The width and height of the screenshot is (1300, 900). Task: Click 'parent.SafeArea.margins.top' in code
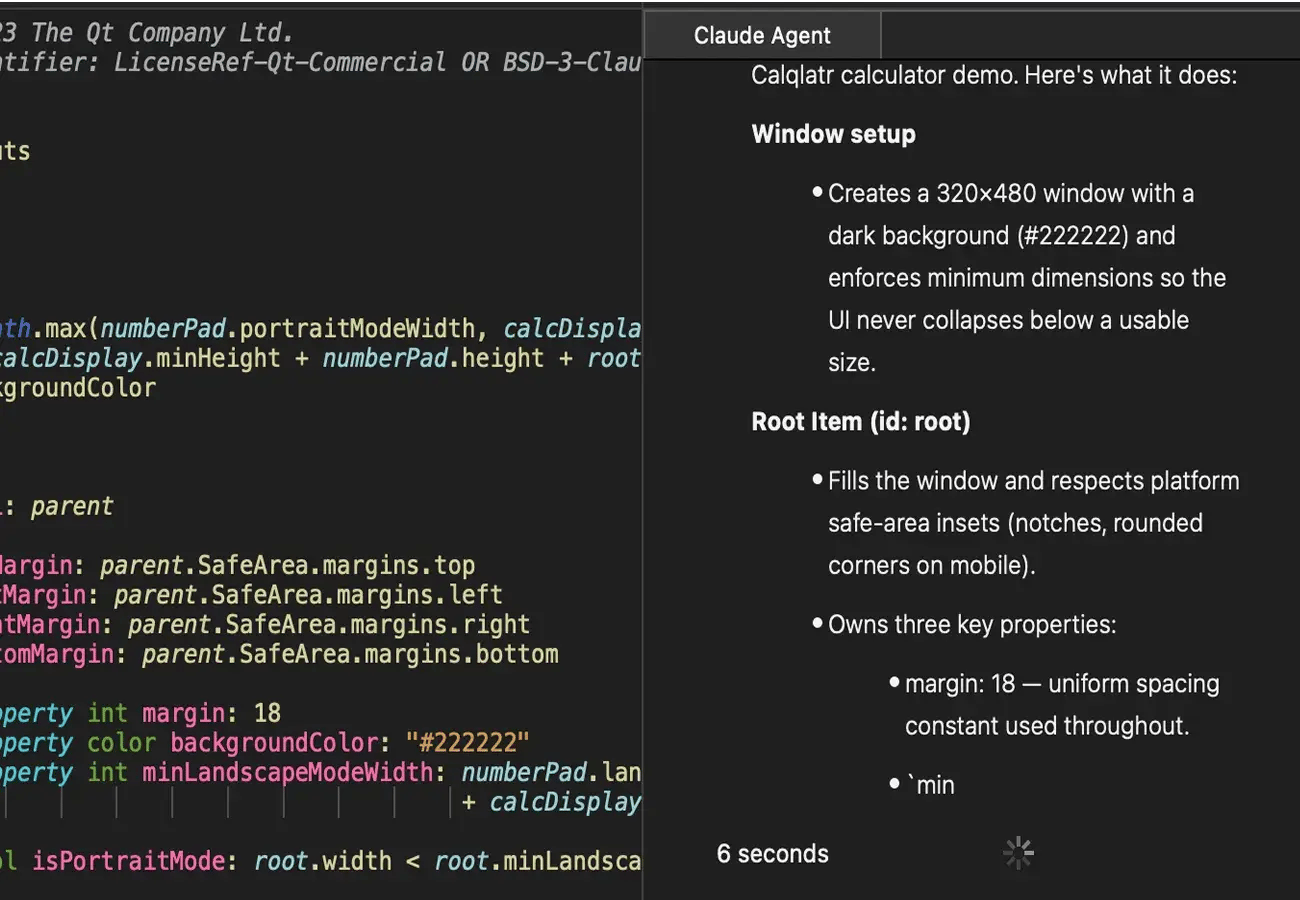pos(287,566)
